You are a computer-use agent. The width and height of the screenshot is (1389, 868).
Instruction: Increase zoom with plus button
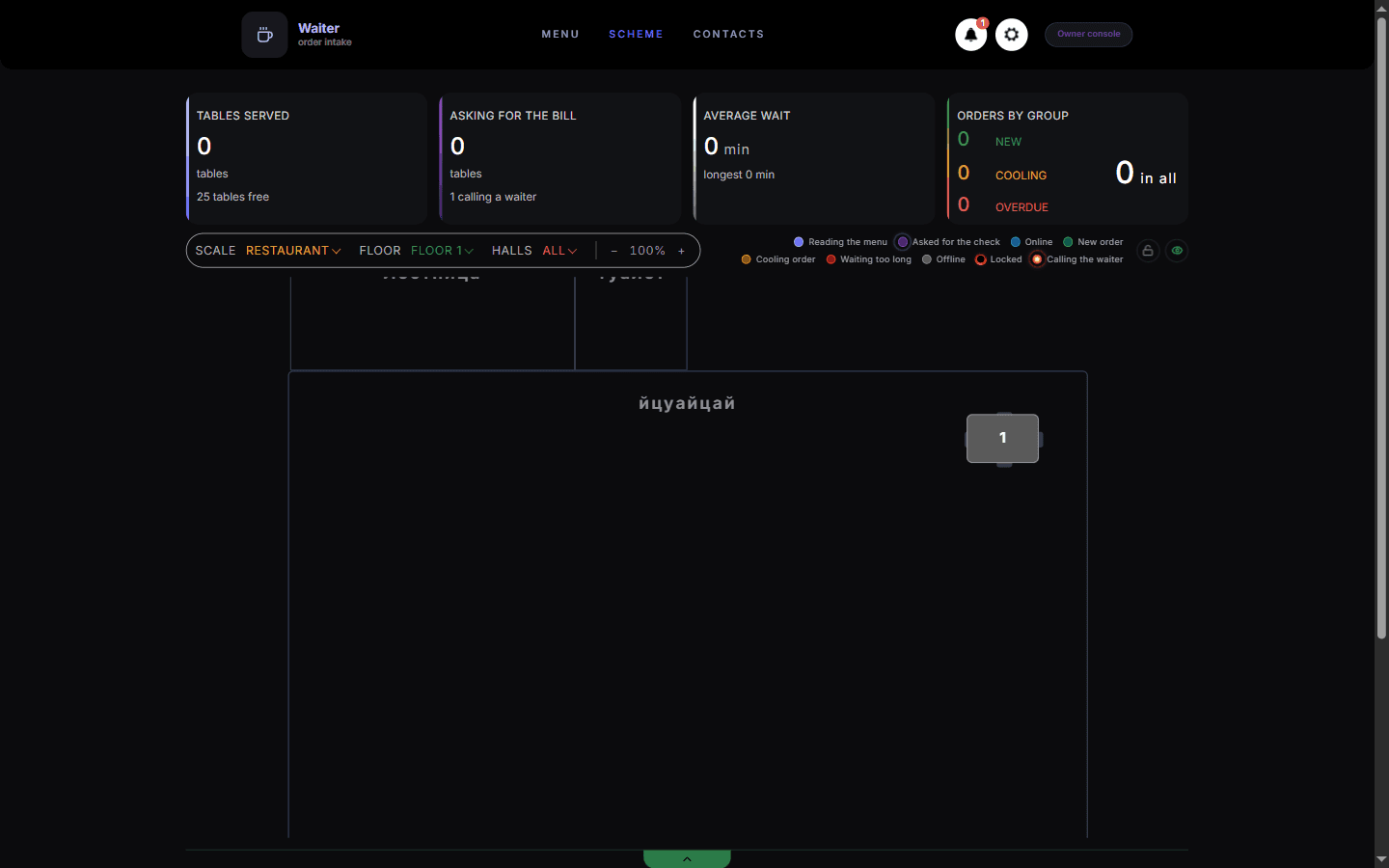(681, 251)
